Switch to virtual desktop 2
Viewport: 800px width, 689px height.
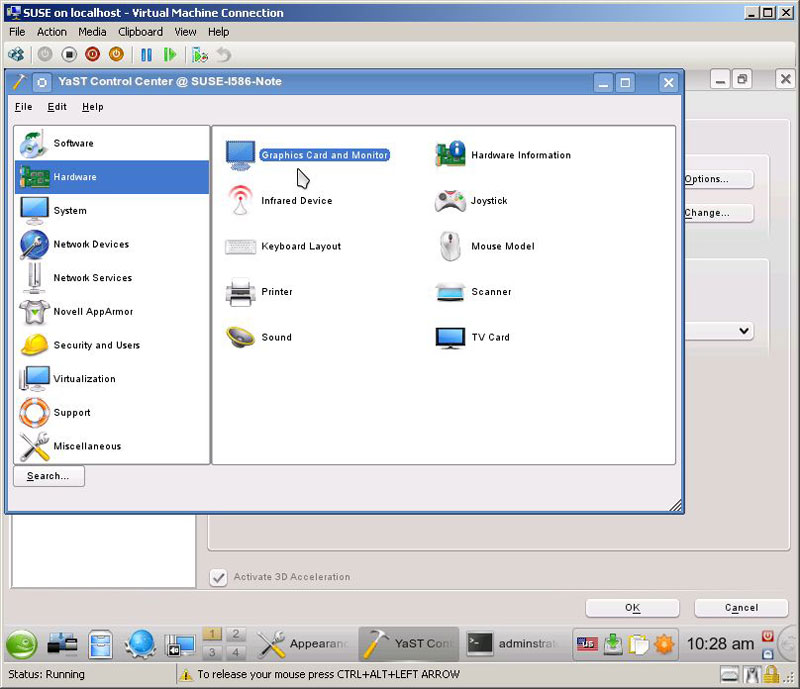pos(236,634)
